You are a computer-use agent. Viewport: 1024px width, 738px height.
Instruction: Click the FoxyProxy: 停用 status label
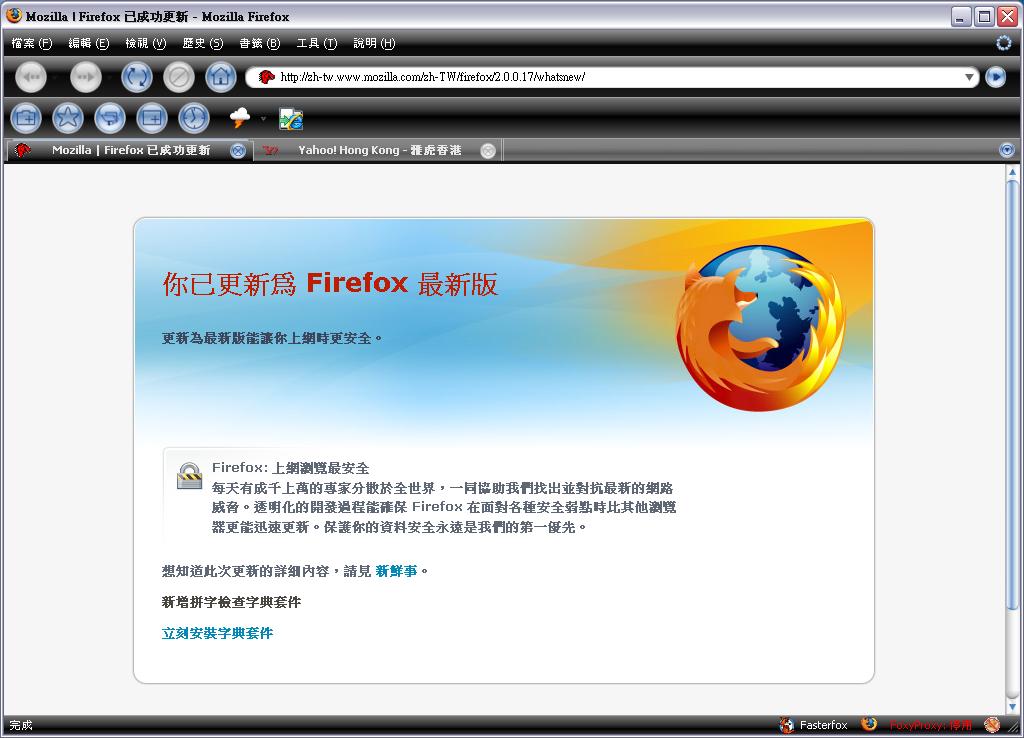(931, 725)
